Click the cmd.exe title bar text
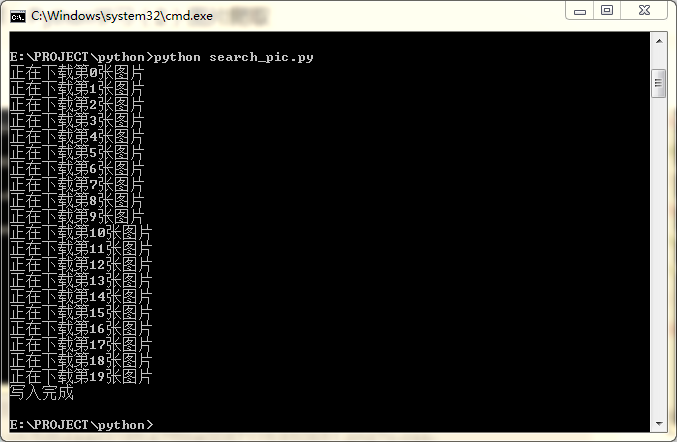The image size is (677, 442). 122,16
